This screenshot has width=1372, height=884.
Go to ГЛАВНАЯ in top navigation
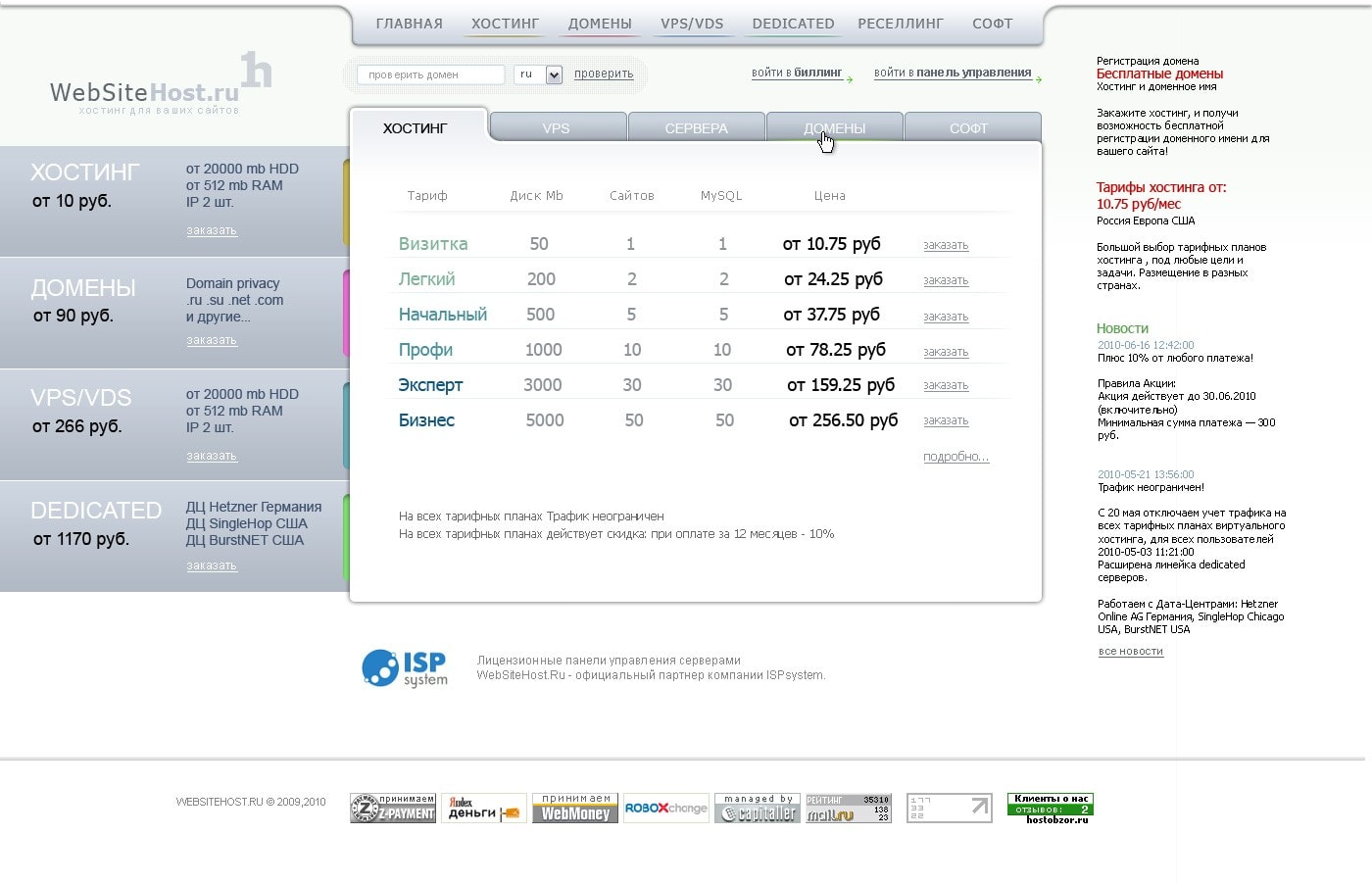tap(409, 24)
